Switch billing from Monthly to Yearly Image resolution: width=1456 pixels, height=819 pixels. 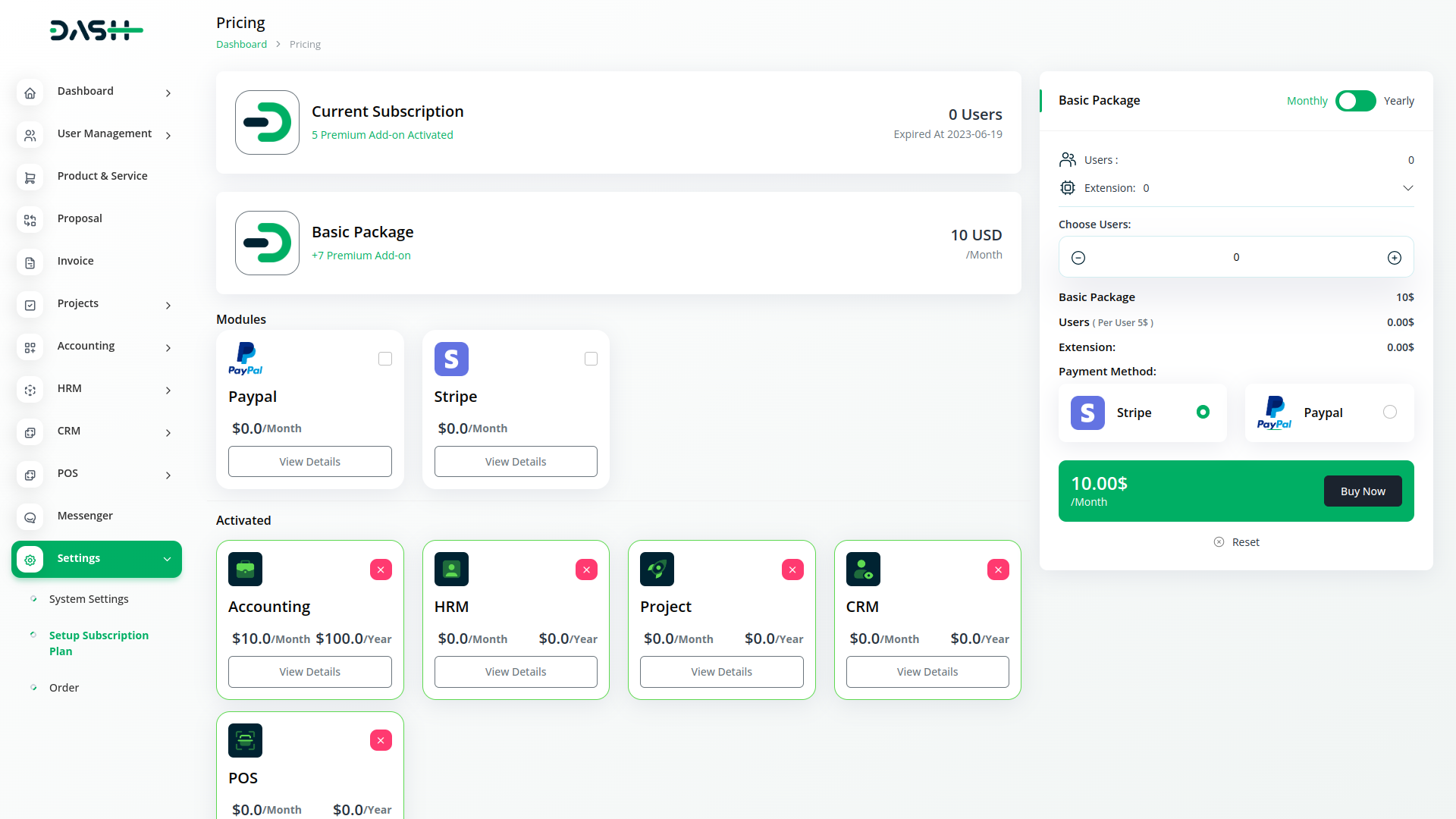pos(1356,101)
